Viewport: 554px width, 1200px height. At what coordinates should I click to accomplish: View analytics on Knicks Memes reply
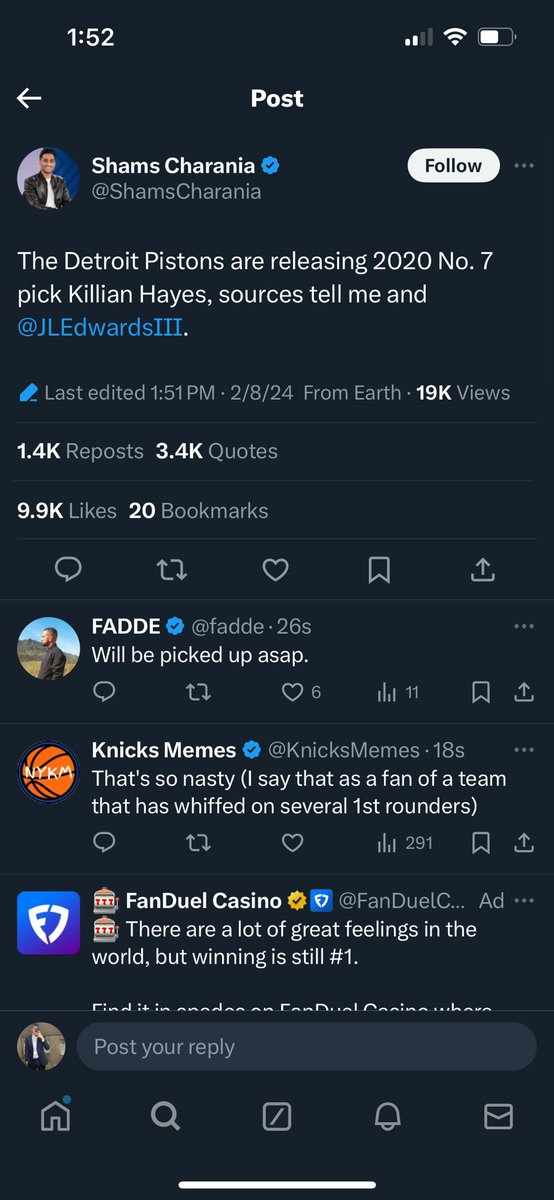405,843
